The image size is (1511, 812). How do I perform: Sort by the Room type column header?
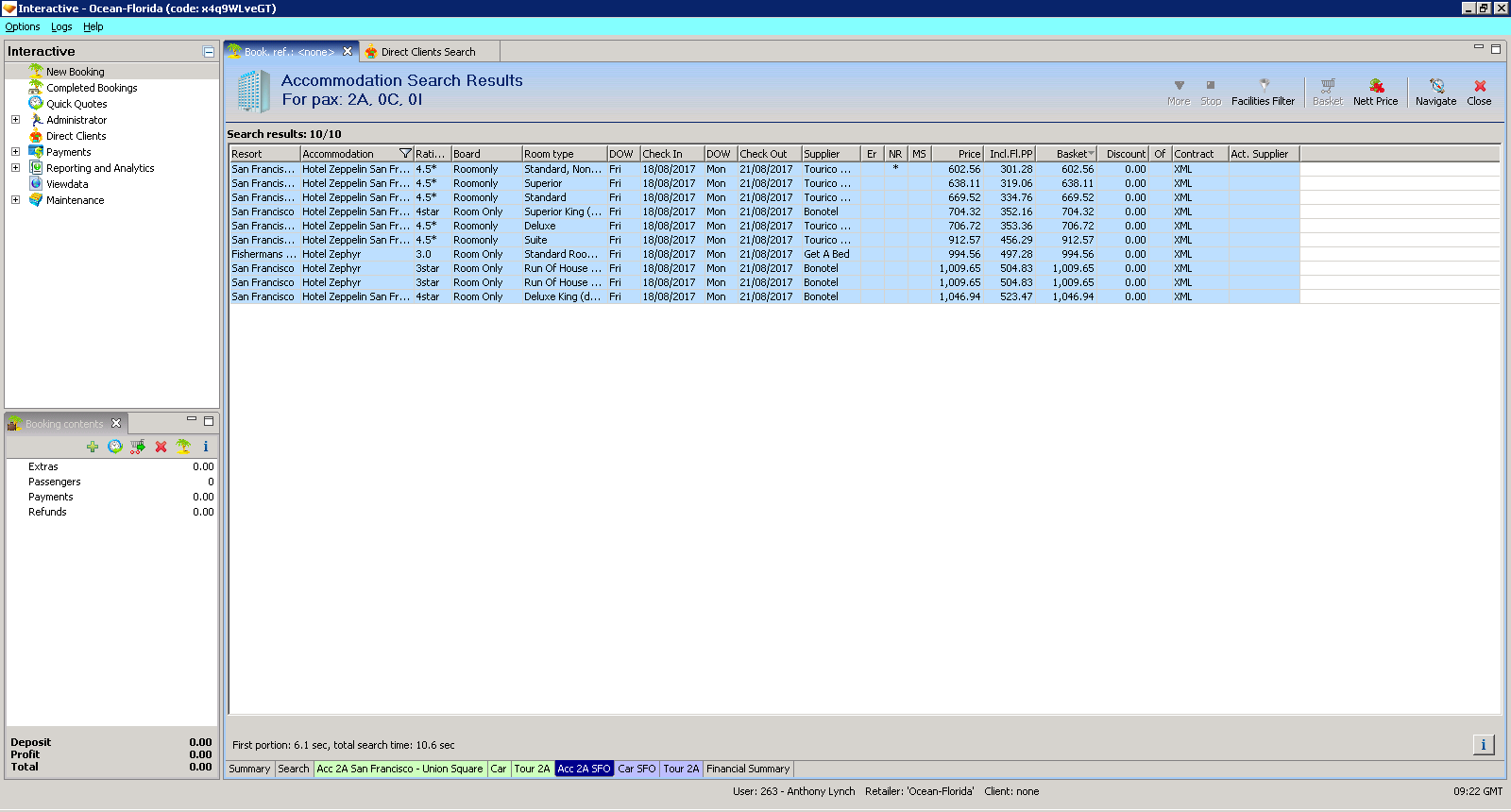coord(564,154)
